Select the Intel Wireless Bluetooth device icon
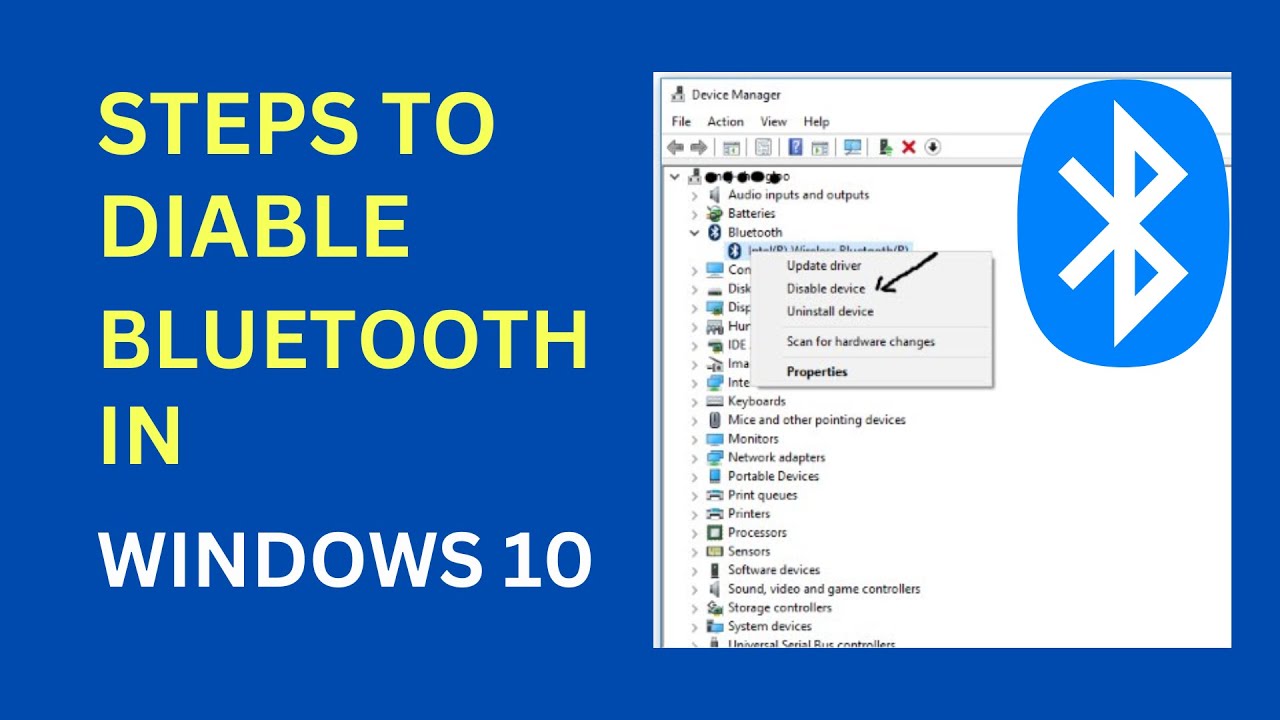The width and height of the screenshot is (1280, 720). point(735,250)
